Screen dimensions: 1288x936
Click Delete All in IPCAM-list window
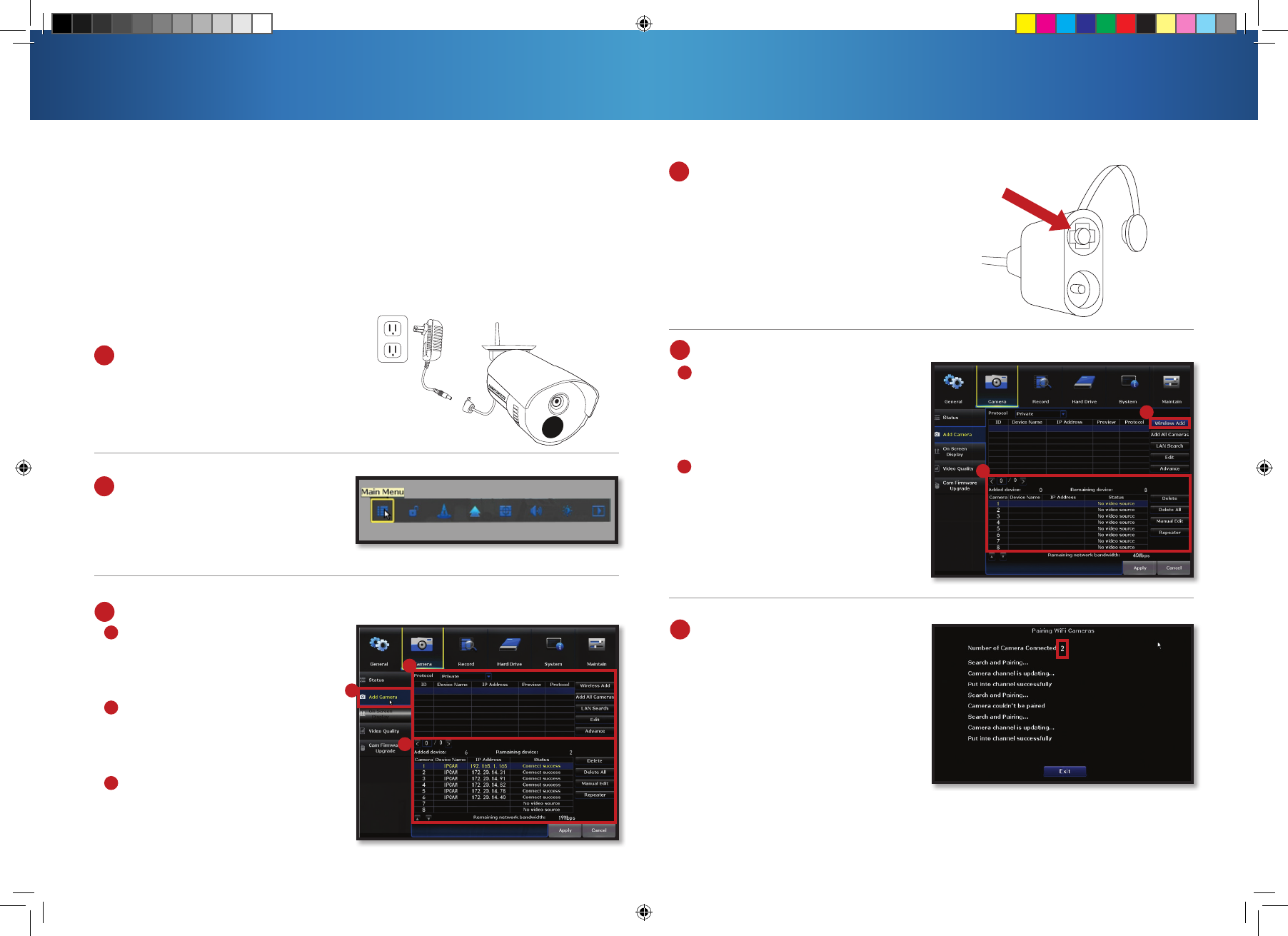coord(595,773)
